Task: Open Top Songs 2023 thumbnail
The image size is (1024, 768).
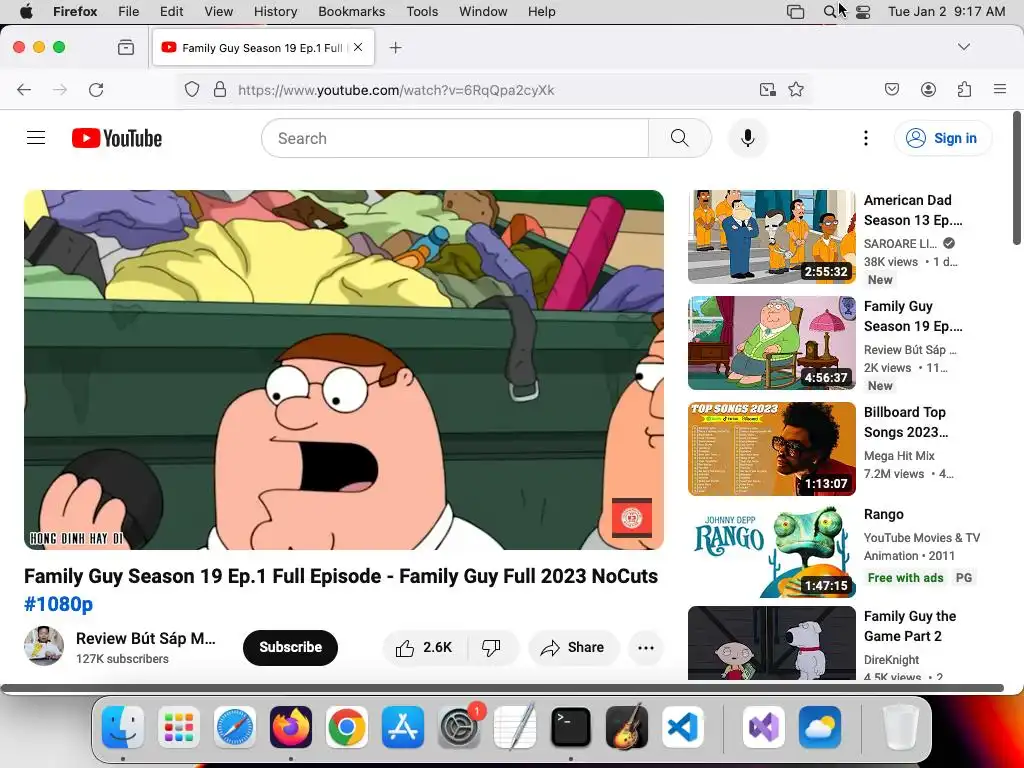Action: [771, 449]
